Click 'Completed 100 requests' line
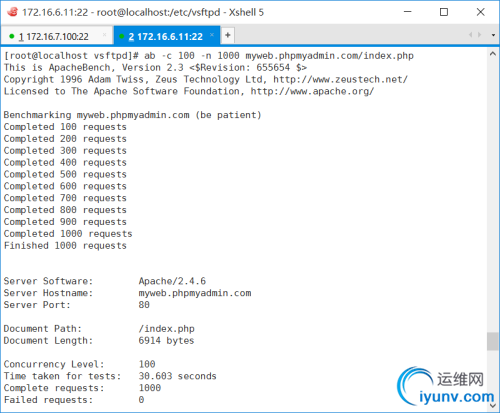500x413 pixels. (65, 127)
